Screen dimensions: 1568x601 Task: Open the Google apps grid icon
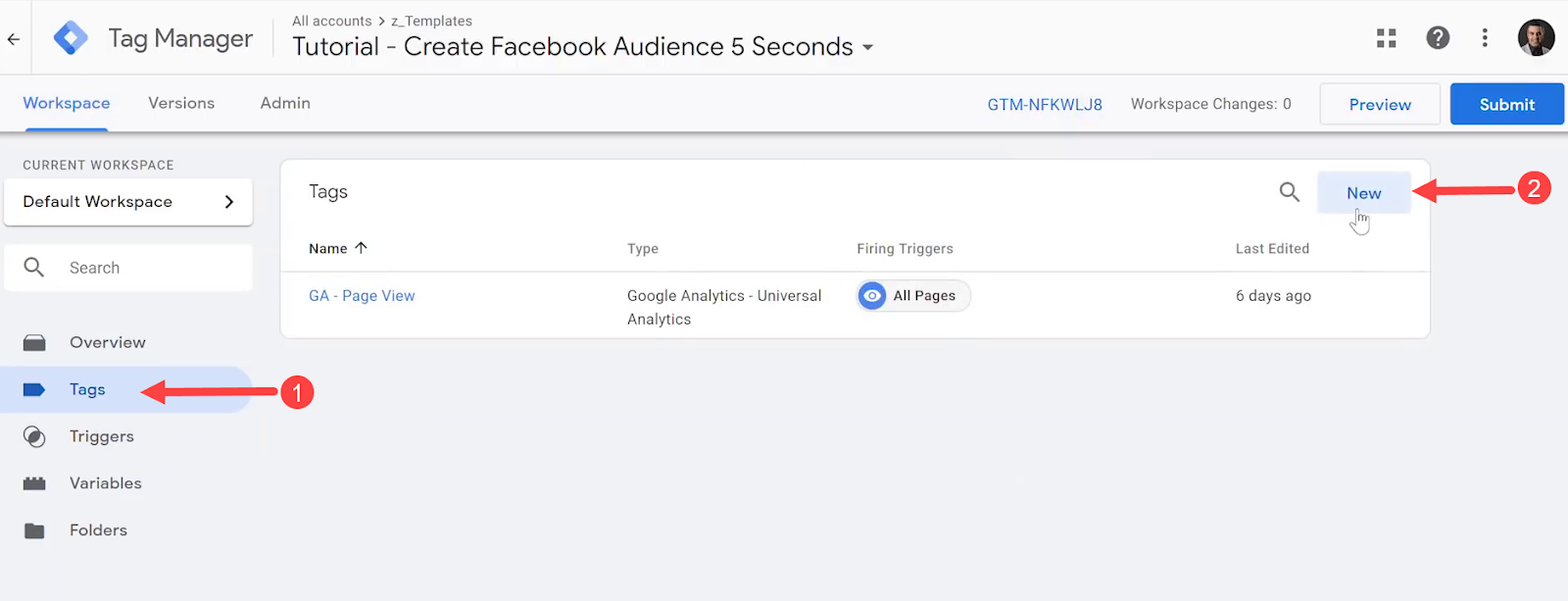tap(1386, 38)
